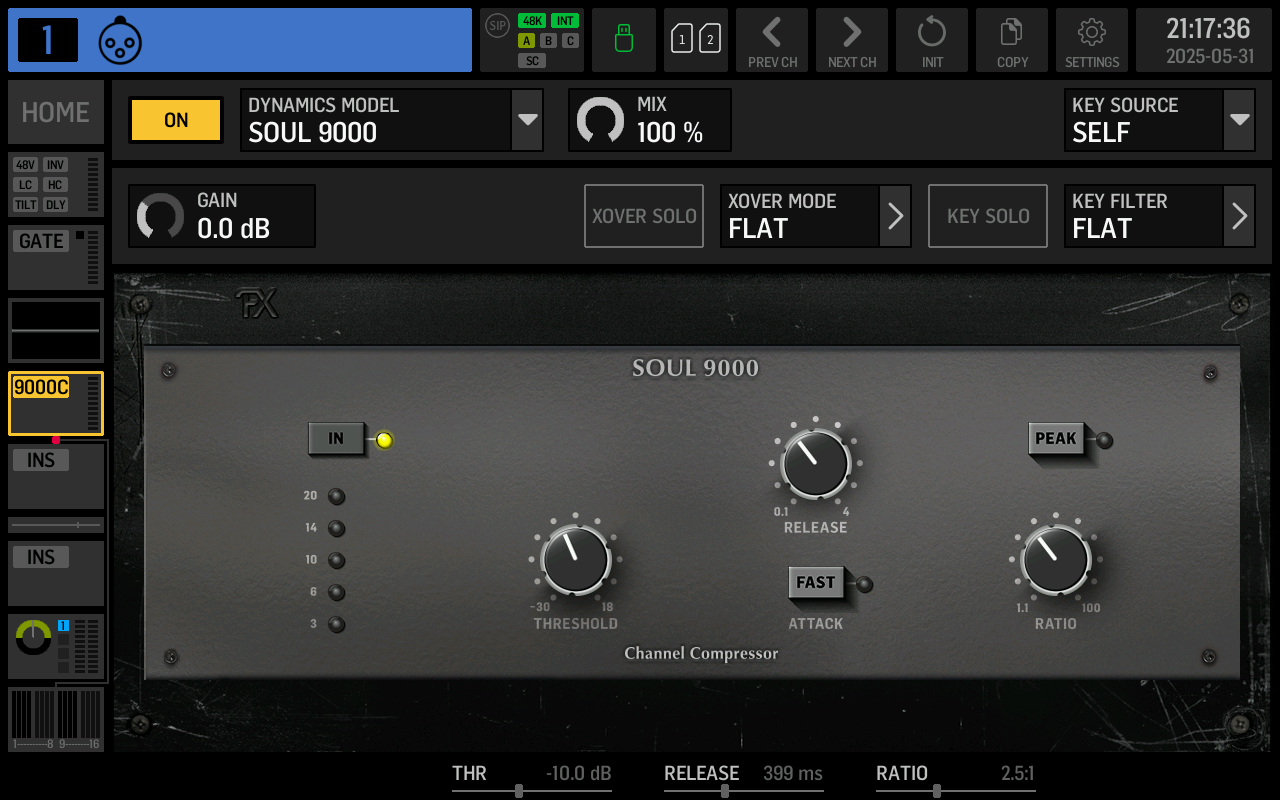The width and height of the screenshot is (1280, 800).
Task: Open the SETTINGS menu
Action: 1092,40
